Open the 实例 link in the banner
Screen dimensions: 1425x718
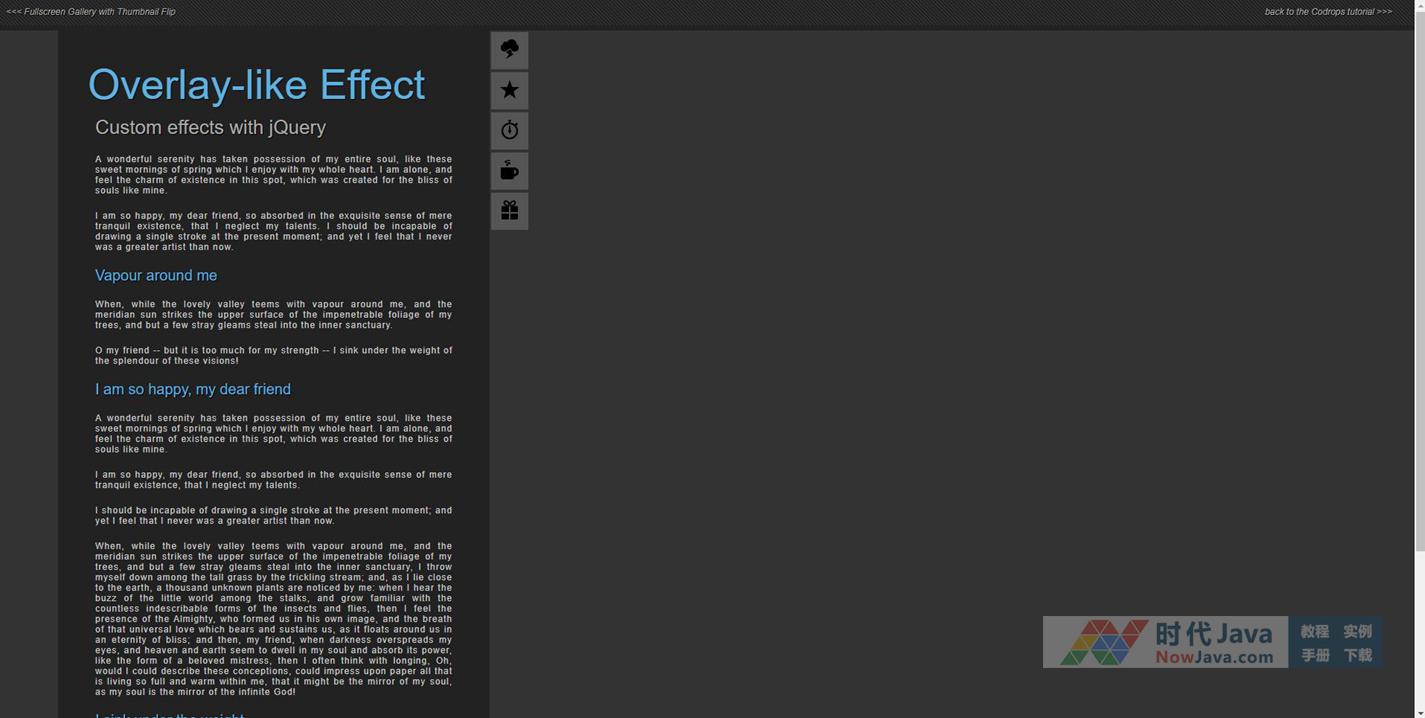1357,631
